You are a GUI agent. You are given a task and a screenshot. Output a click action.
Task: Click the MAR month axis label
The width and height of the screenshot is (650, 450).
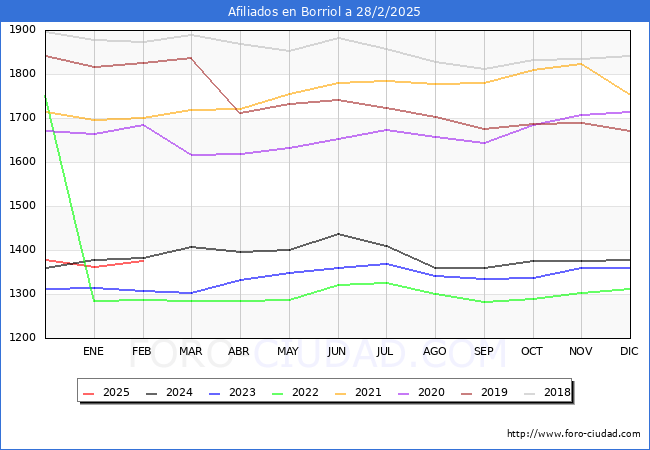[191, 351]
